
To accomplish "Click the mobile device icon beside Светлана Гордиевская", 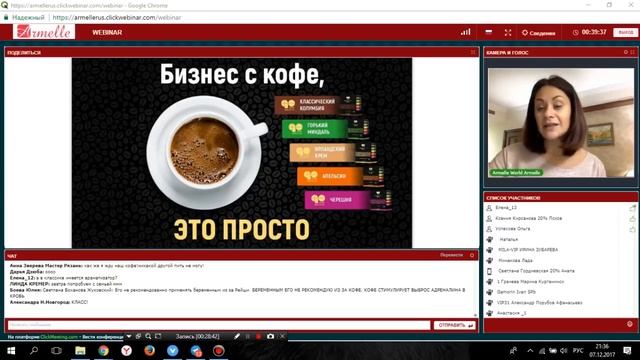I will 489,271.
